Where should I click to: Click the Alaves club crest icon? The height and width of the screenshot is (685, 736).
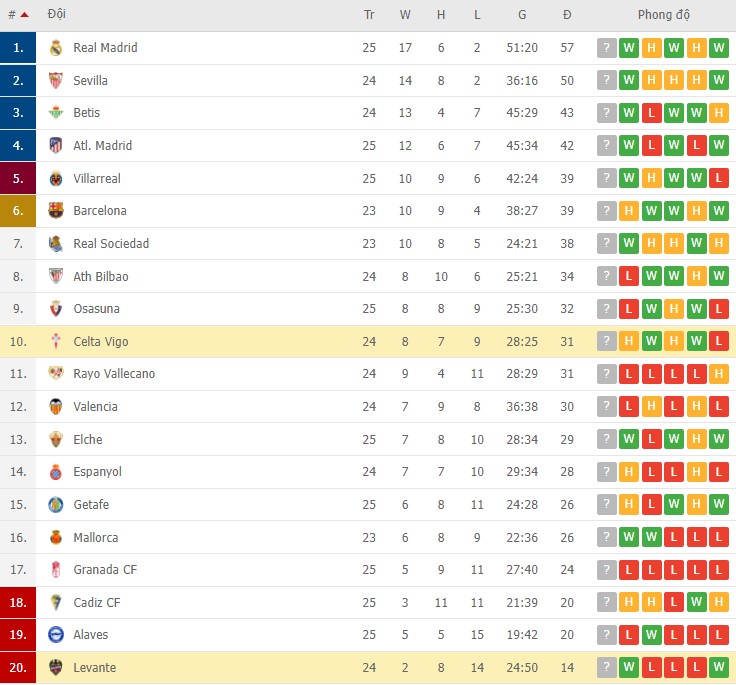(56, 635)
